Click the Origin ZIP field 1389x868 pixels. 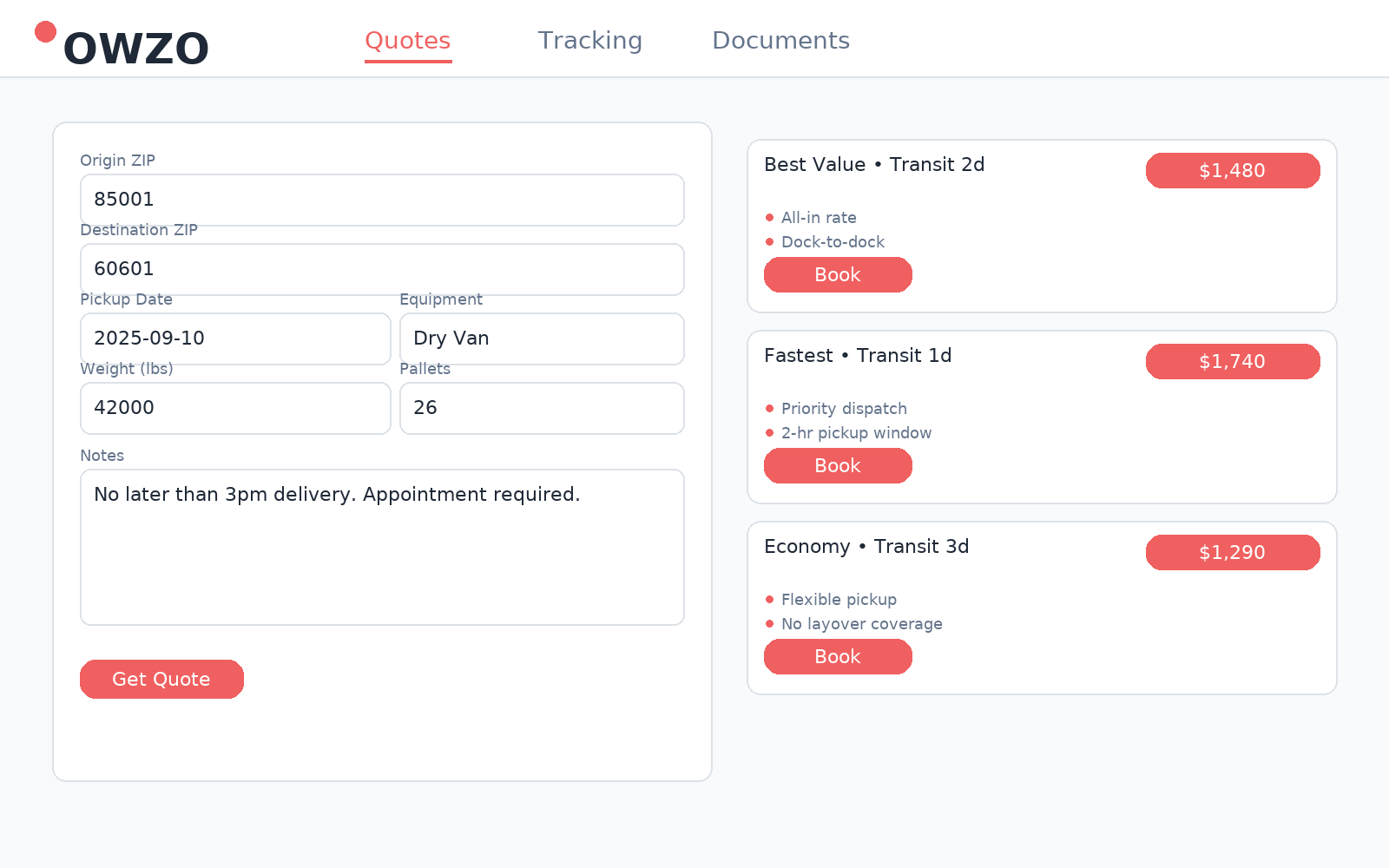(382, 200)
